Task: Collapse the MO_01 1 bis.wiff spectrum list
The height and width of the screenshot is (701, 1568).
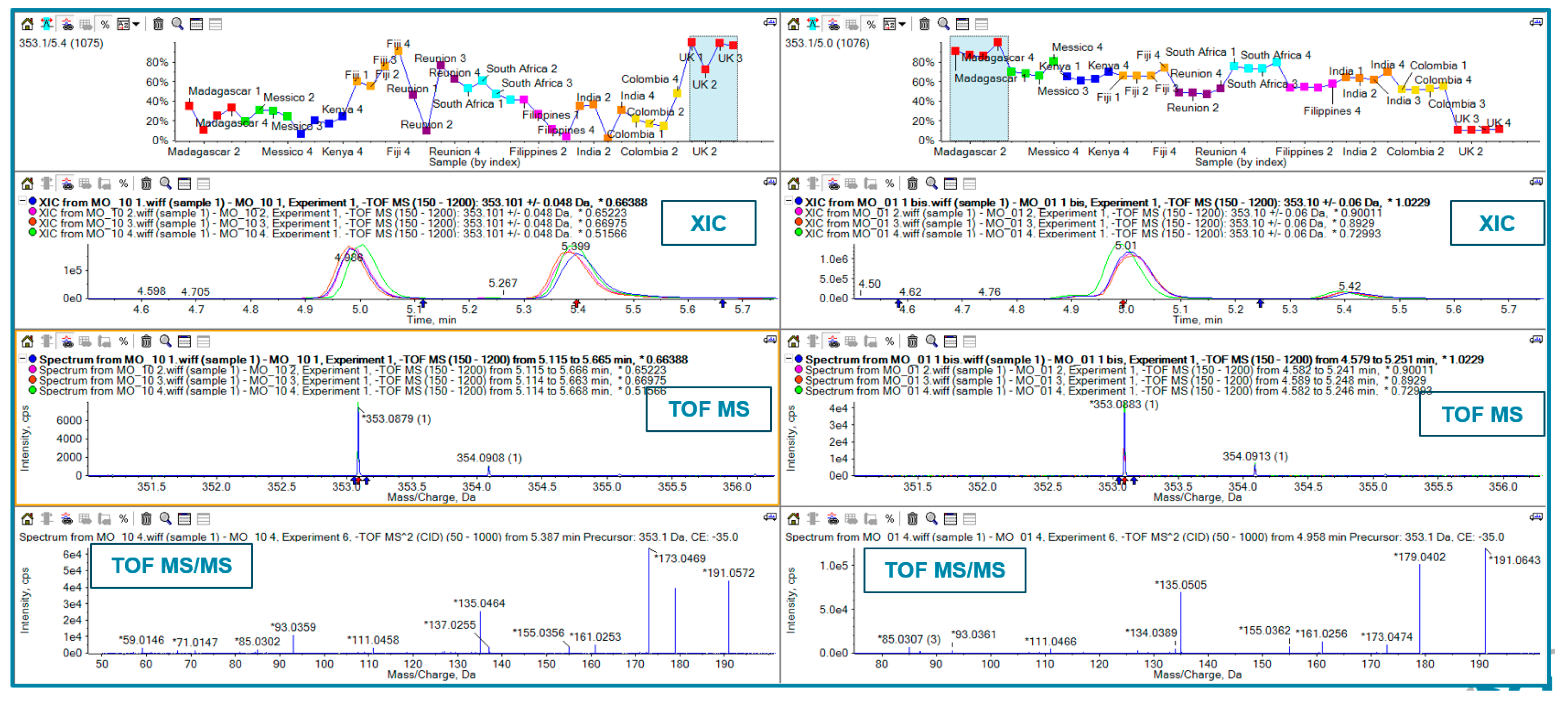Action: [789, 359]
